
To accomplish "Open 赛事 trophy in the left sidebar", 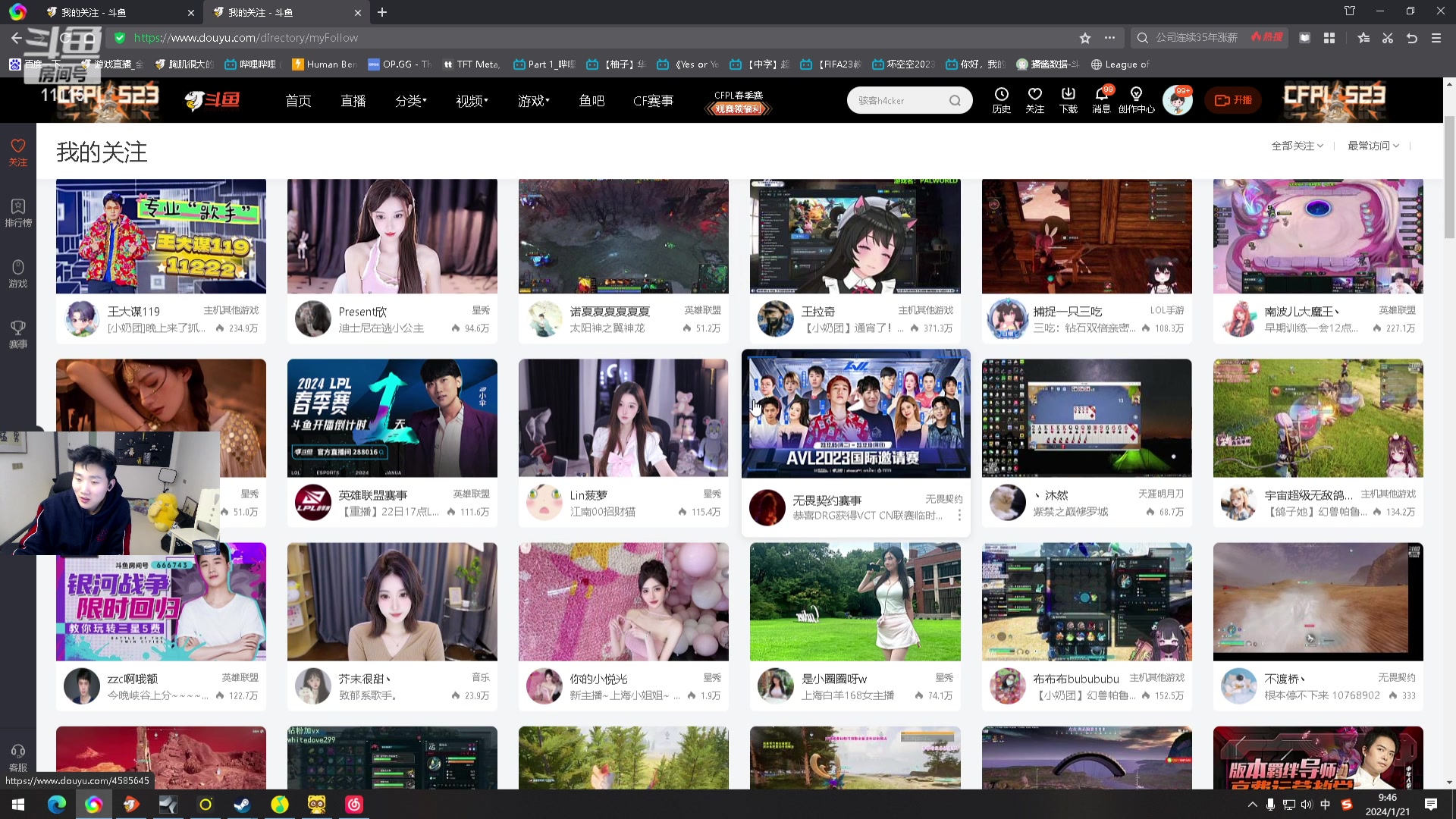I will (x=18, y=334).
